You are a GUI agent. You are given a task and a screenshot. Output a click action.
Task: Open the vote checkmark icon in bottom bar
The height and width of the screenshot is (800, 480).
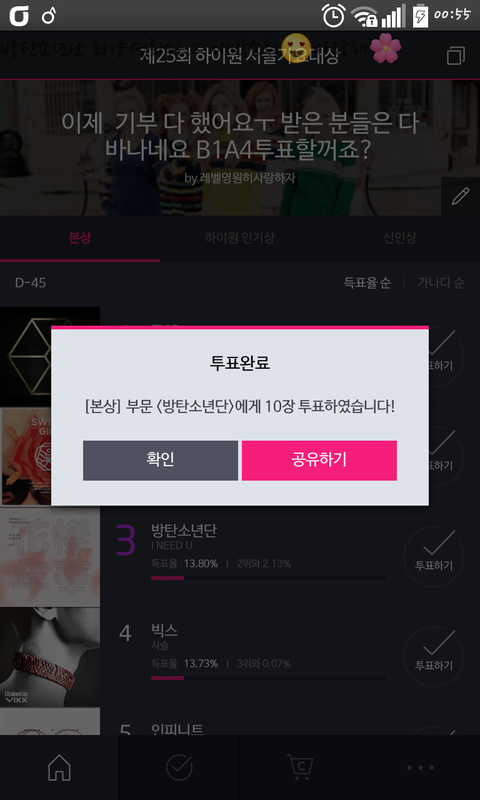point(180,767)
